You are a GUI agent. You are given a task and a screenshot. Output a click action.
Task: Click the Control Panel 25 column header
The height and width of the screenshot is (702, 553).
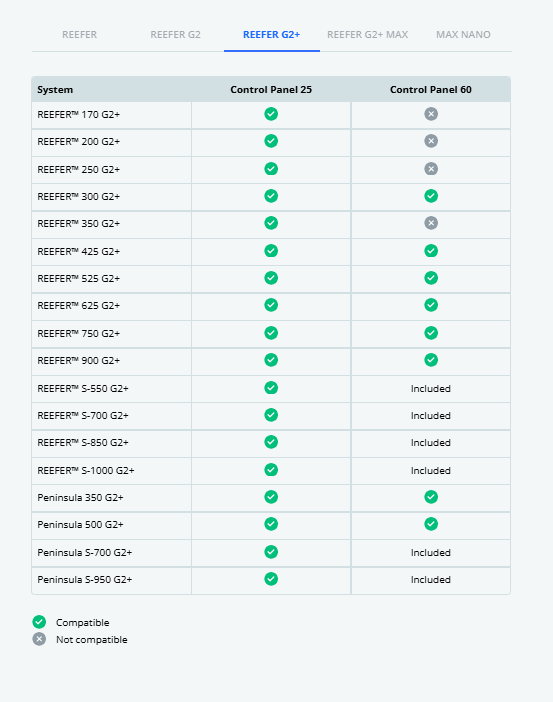click(271, 90)
